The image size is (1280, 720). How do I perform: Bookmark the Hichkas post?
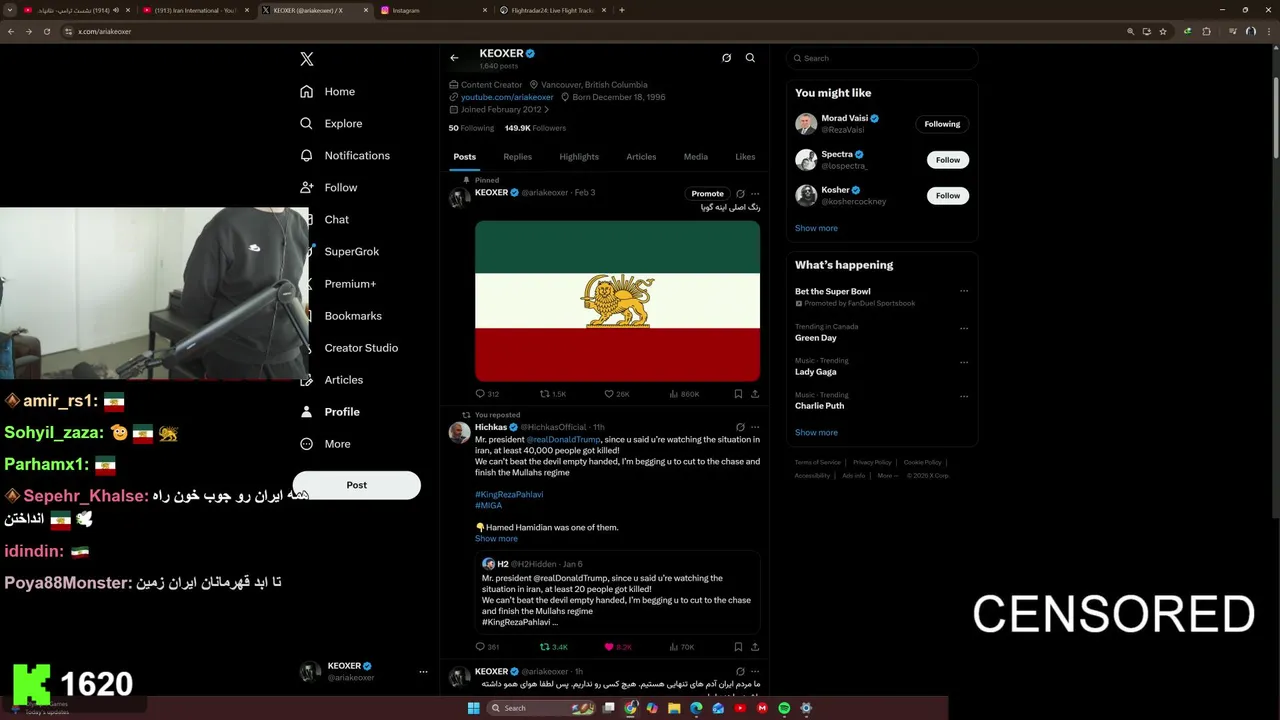738,647
